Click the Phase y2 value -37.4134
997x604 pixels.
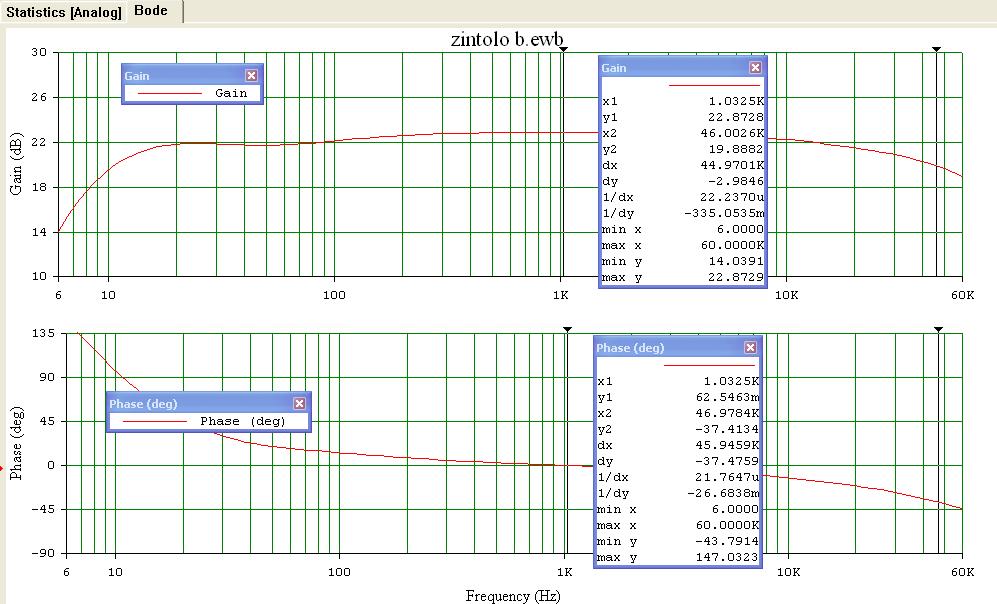pos(727,429)
